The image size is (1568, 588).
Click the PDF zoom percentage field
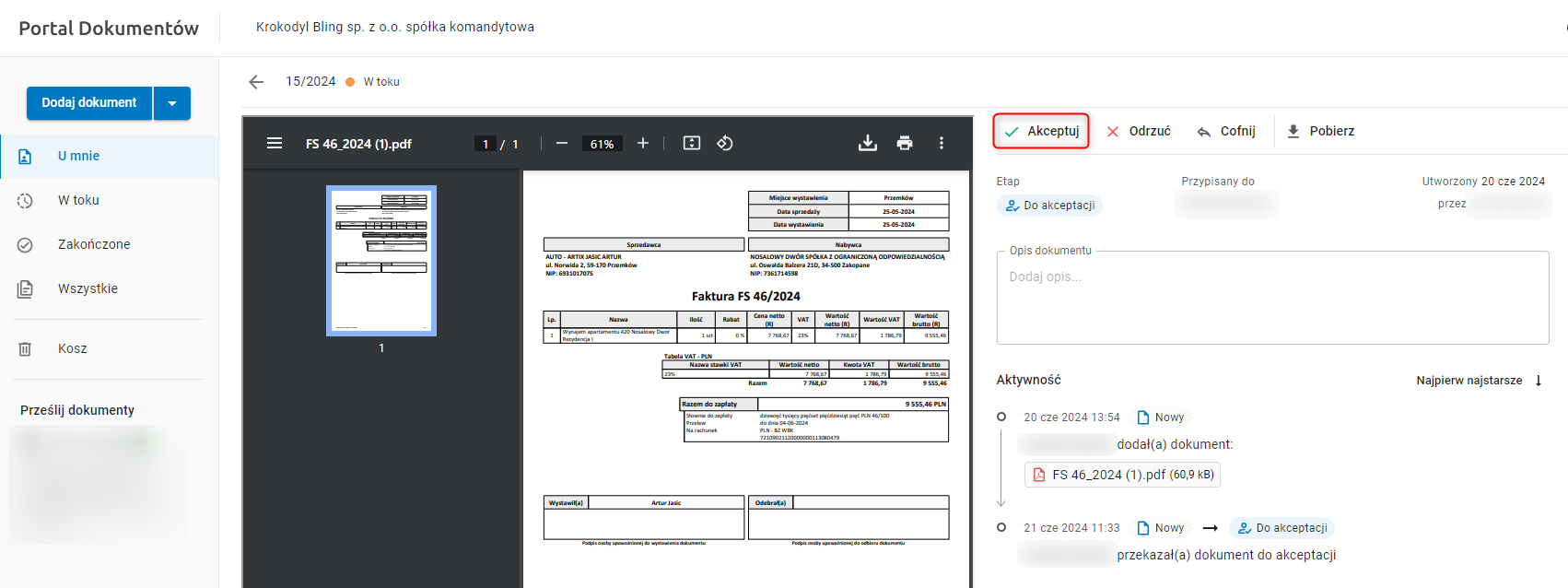[x=602, y=144]
